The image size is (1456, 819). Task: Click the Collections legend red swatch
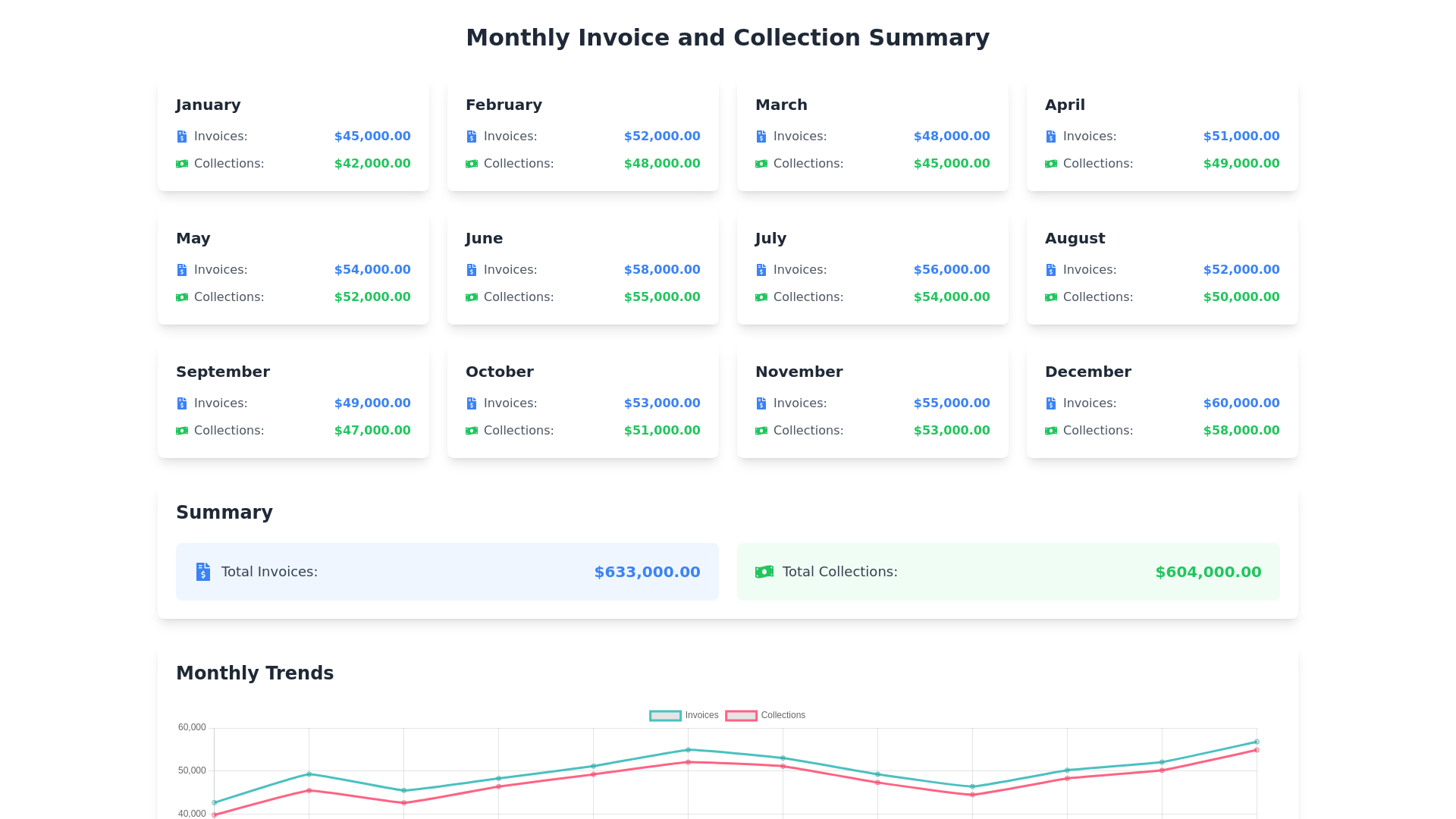coord(741,716)
